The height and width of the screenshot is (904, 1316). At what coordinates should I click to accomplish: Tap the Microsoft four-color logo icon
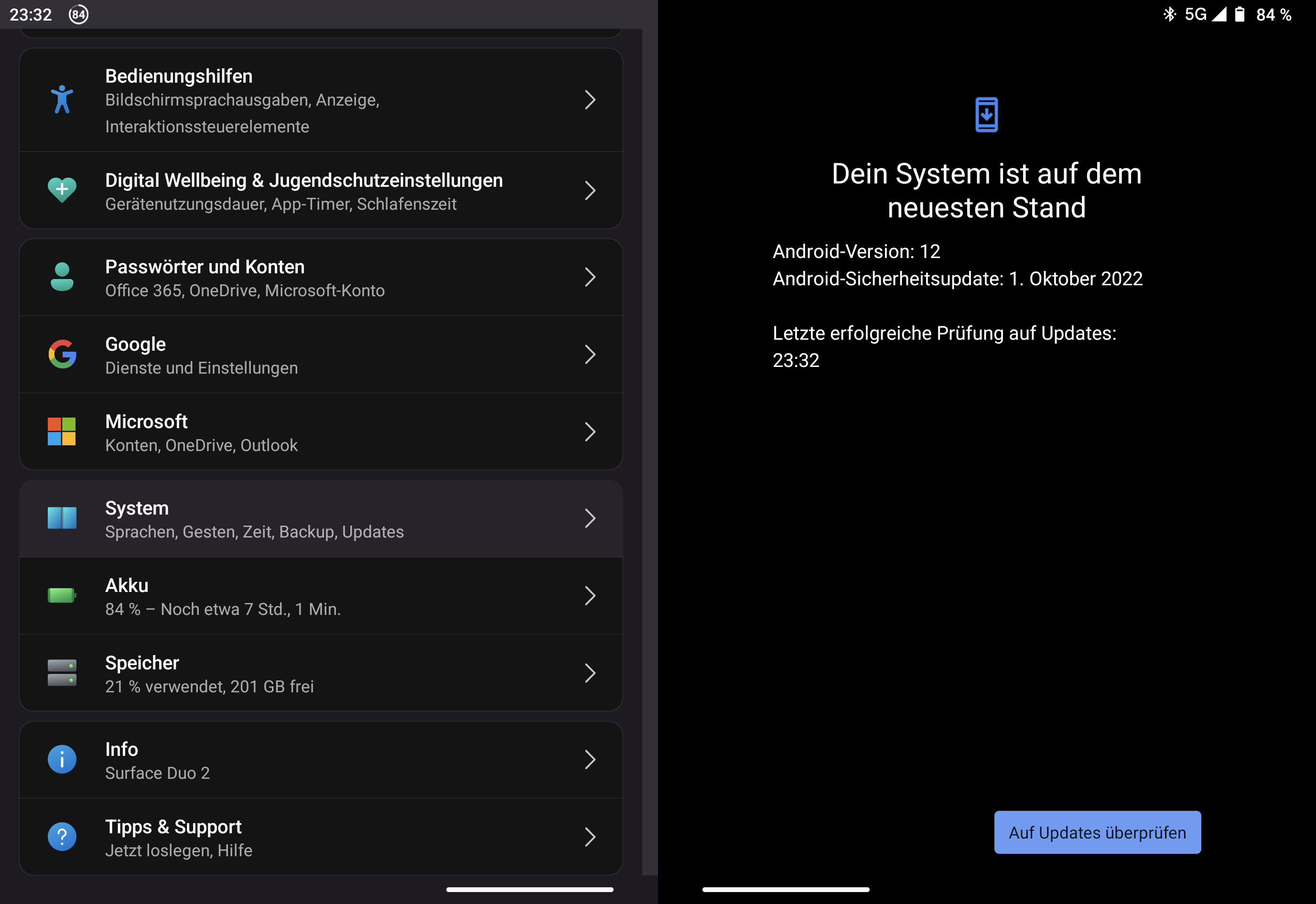pyautogui.click(x=62, y=431)
